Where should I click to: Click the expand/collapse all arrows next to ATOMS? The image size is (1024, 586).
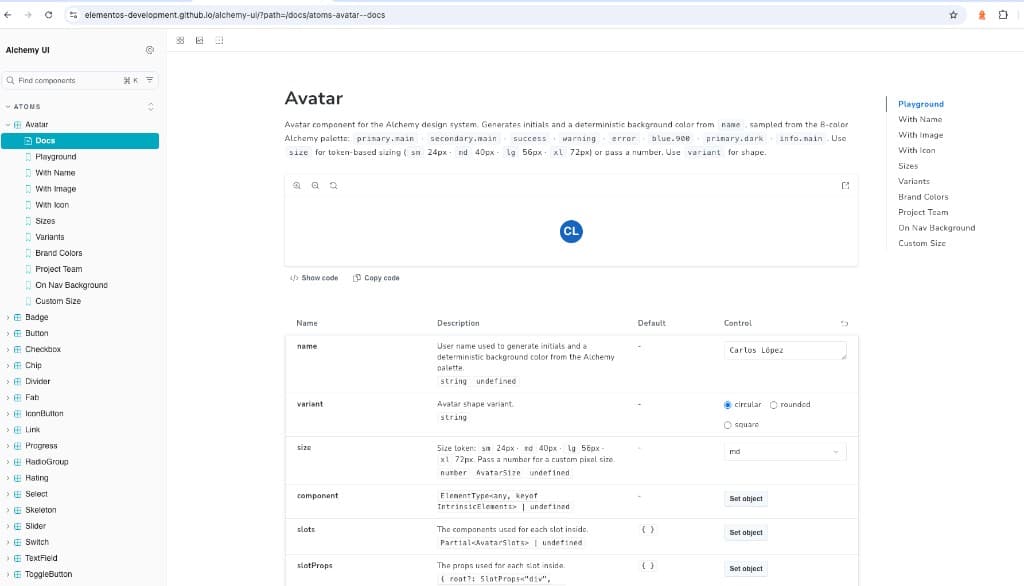coord(151,106)
